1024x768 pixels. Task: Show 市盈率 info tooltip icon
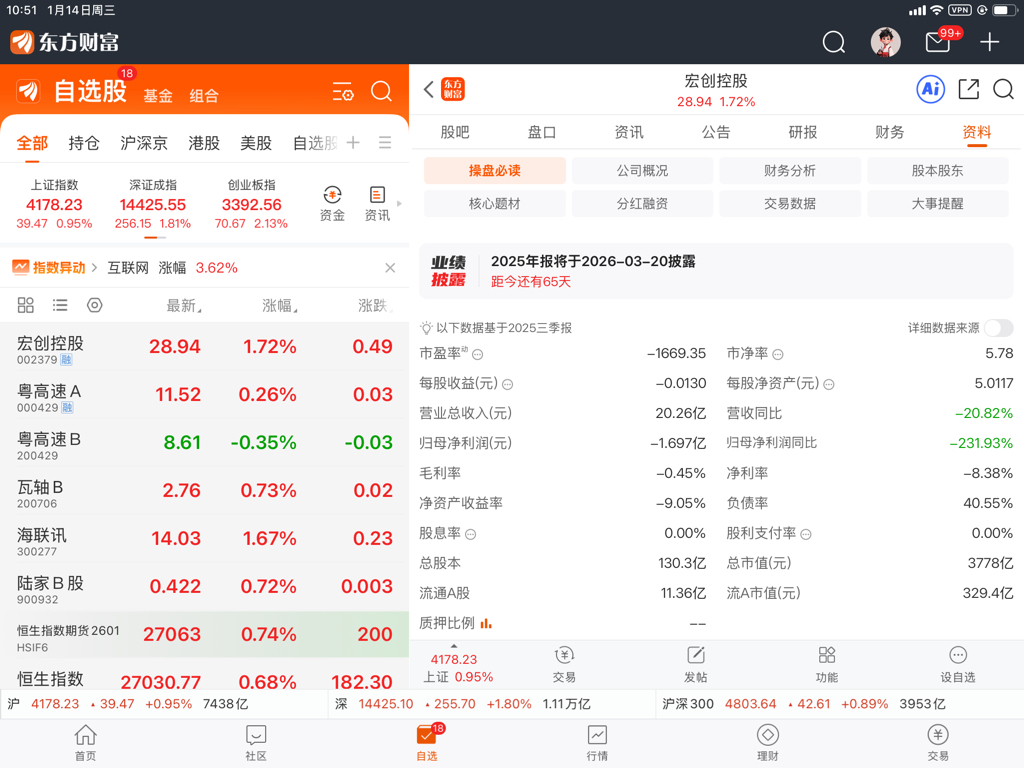pyautogui.click(x=477, y=355)
